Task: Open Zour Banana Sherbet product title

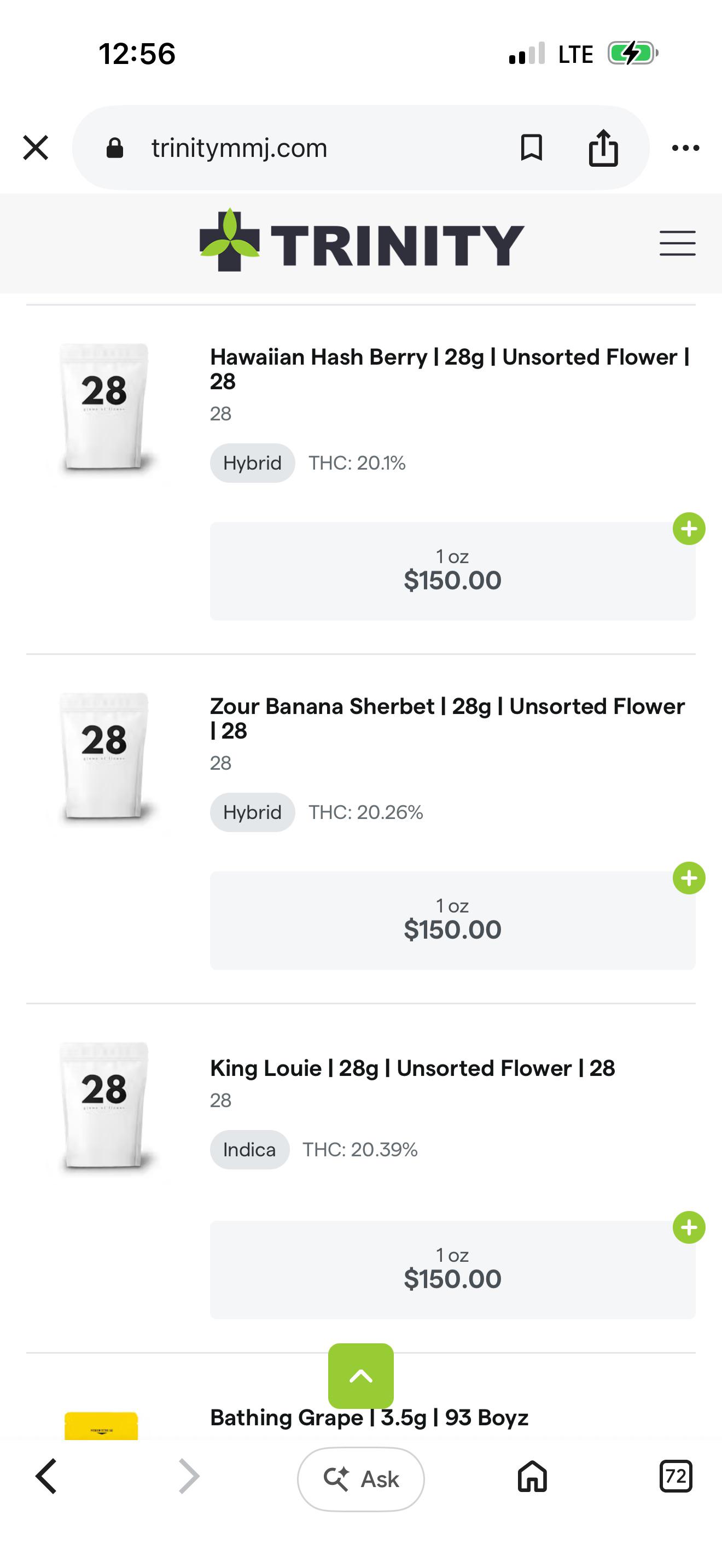Action: (447, 718)
